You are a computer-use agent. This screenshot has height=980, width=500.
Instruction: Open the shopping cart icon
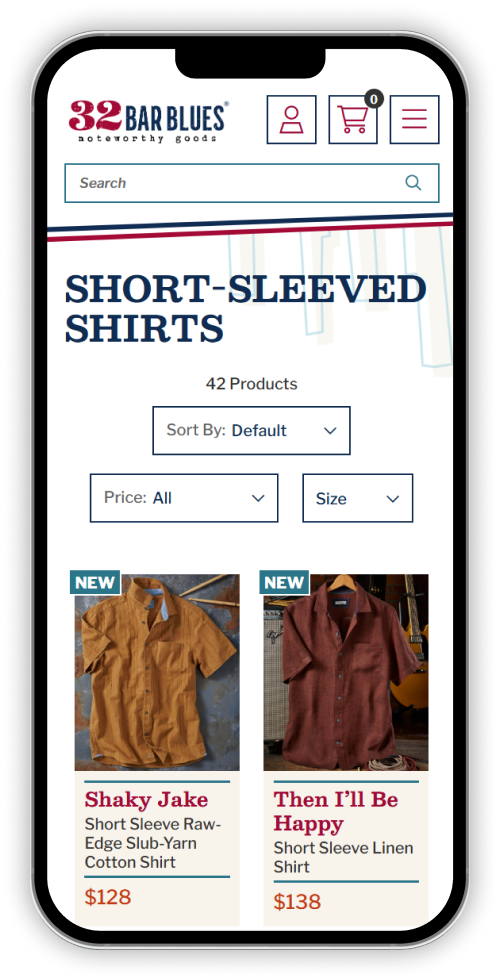pyautogui.click(x=352, y=119)
